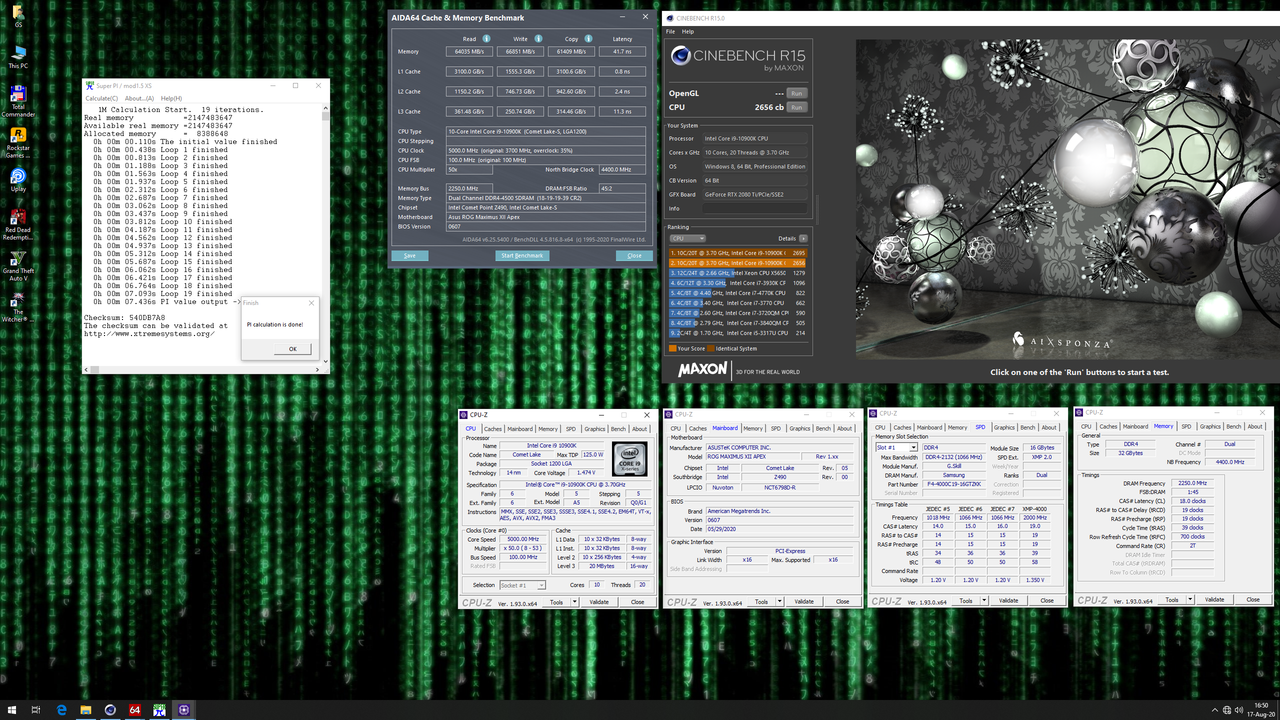Click the Super PI horizontal scrollbar
This screenshot has height=720, width=1280.
click(x=202, y=369)
